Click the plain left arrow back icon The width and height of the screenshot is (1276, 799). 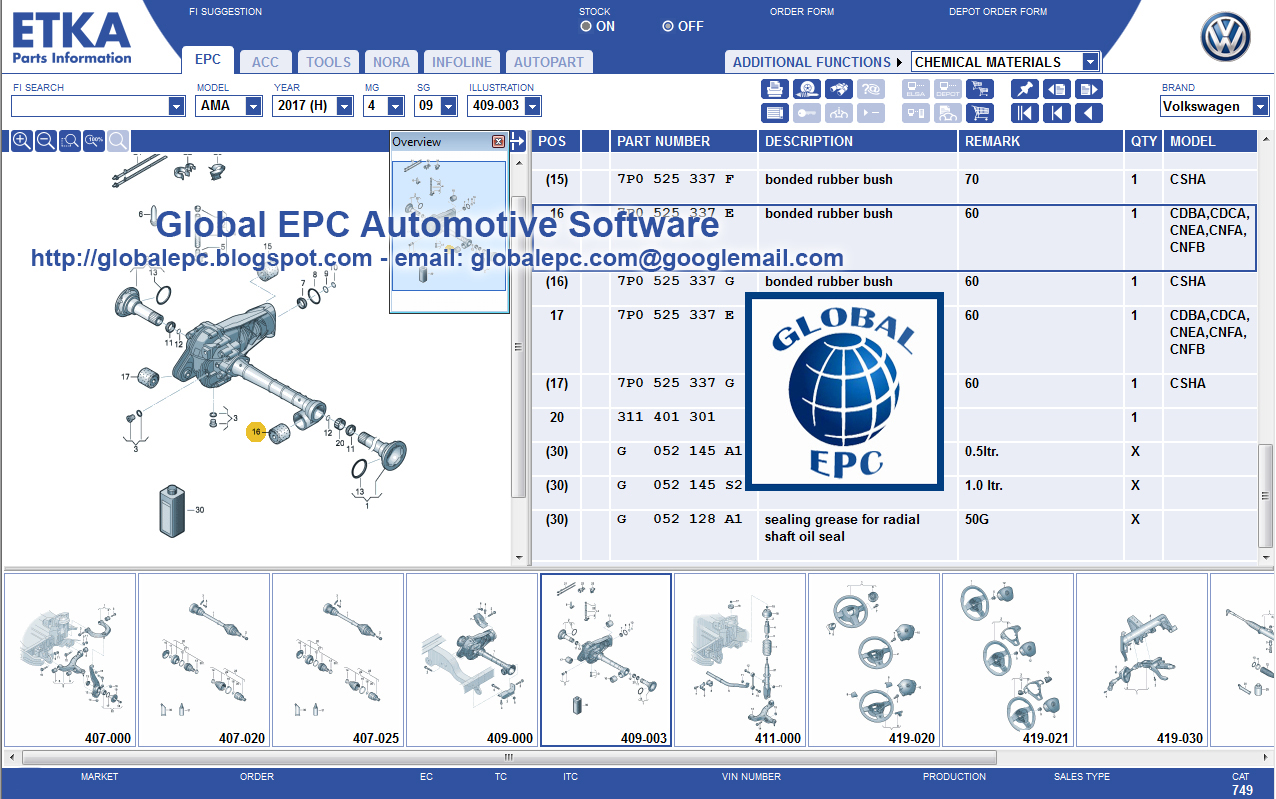[1089, 113]
